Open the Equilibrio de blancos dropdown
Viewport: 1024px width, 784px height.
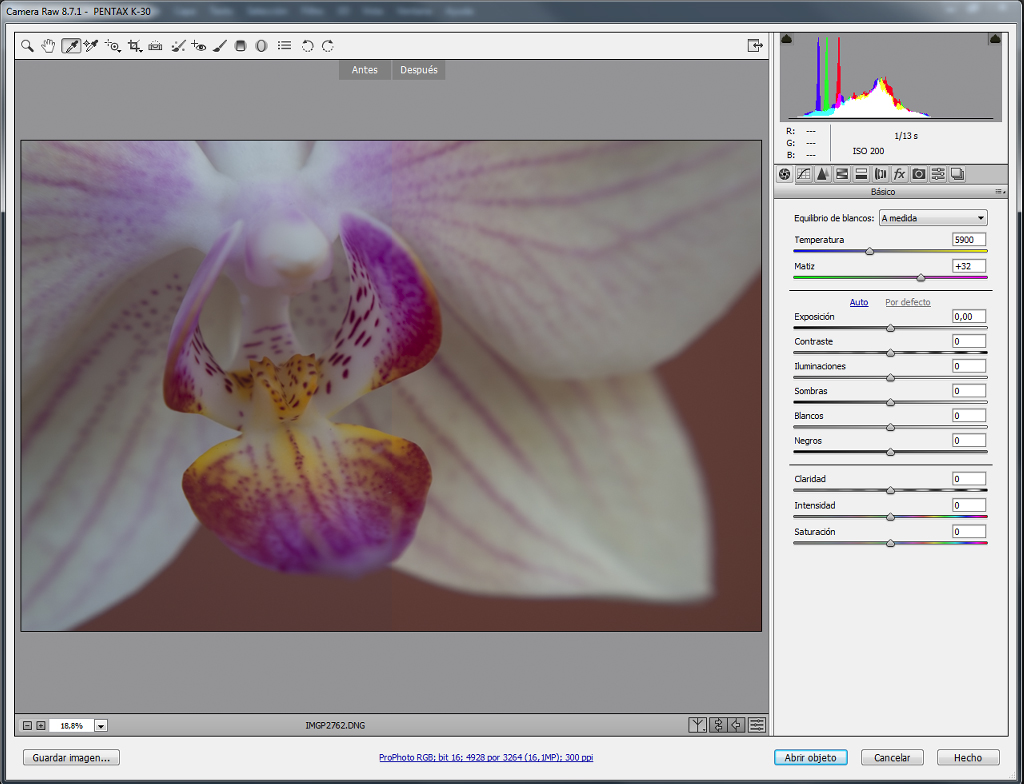pyautogui.click(x=933, y=218)
